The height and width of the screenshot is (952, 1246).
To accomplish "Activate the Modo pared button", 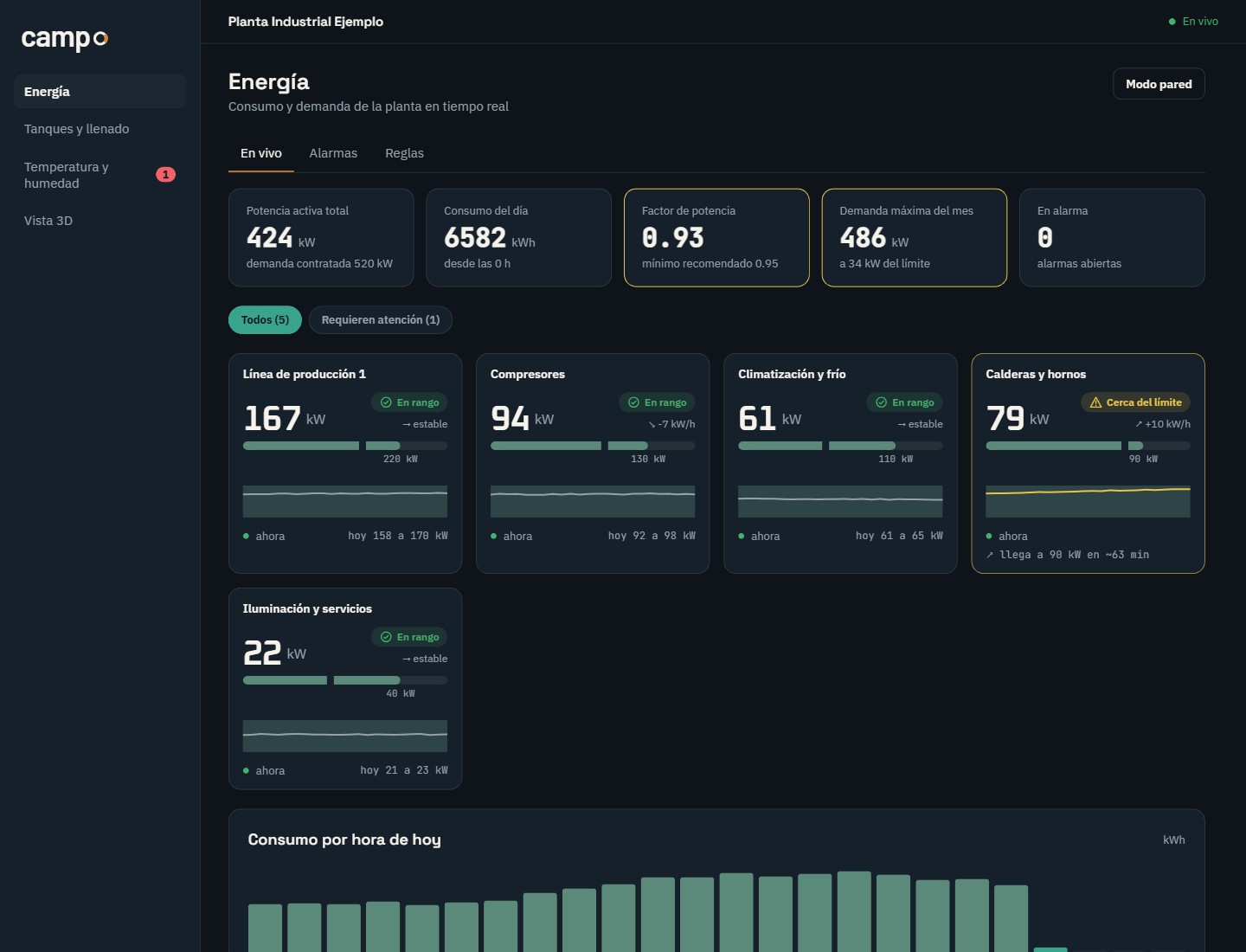I will [1159, 84].
